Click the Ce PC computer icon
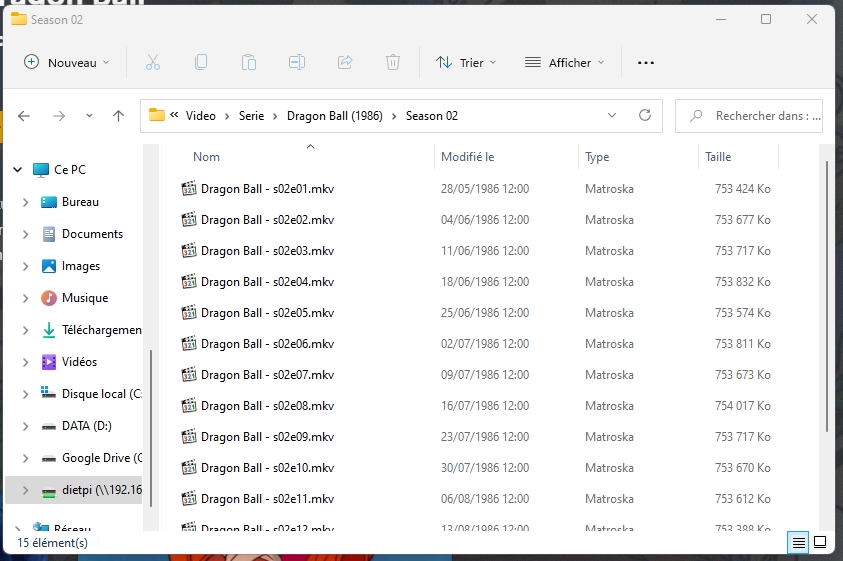 coord(41,170)
